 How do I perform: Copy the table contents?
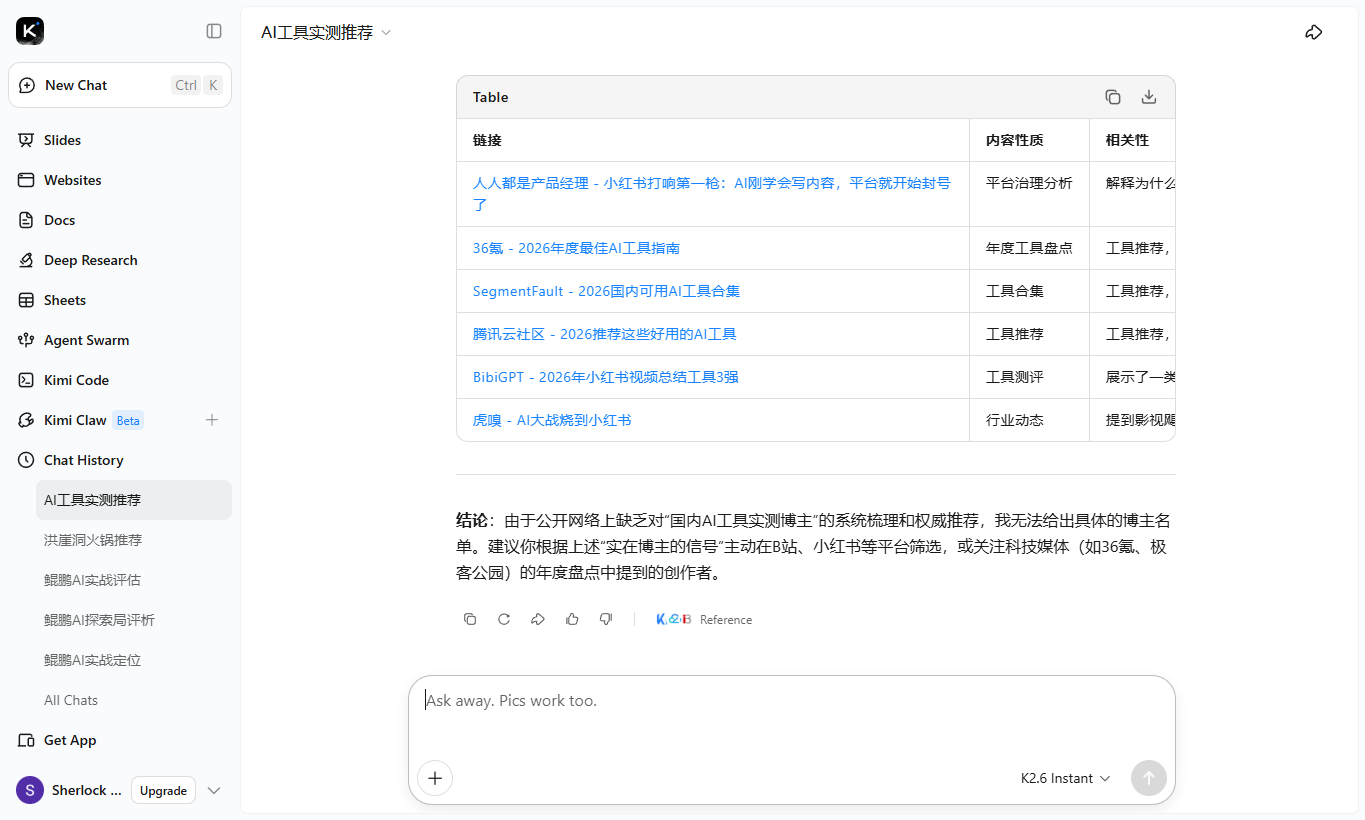[x=1113, y=97]
